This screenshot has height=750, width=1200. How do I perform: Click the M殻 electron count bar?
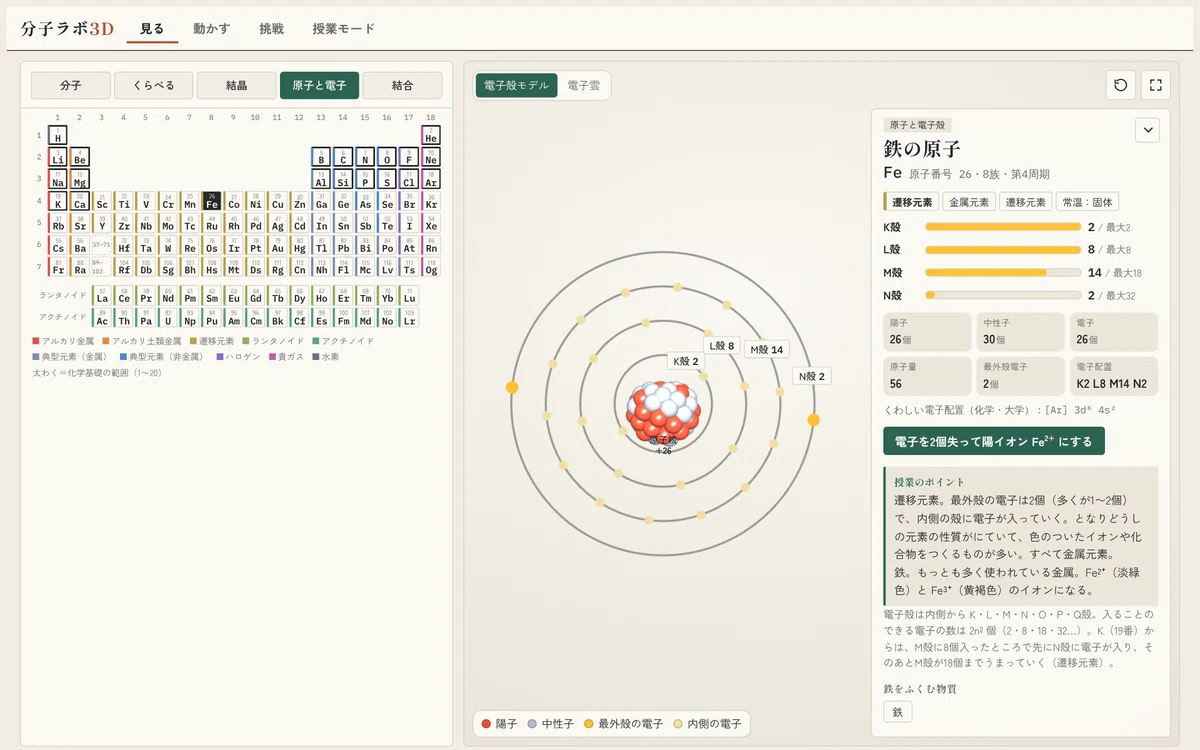coord(1003,272)
